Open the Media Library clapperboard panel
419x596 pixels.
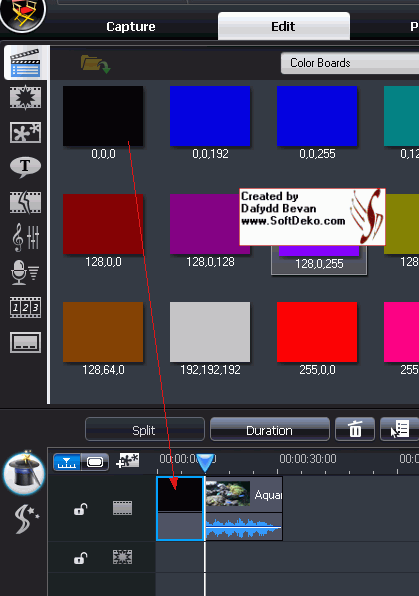coord(25,63)
